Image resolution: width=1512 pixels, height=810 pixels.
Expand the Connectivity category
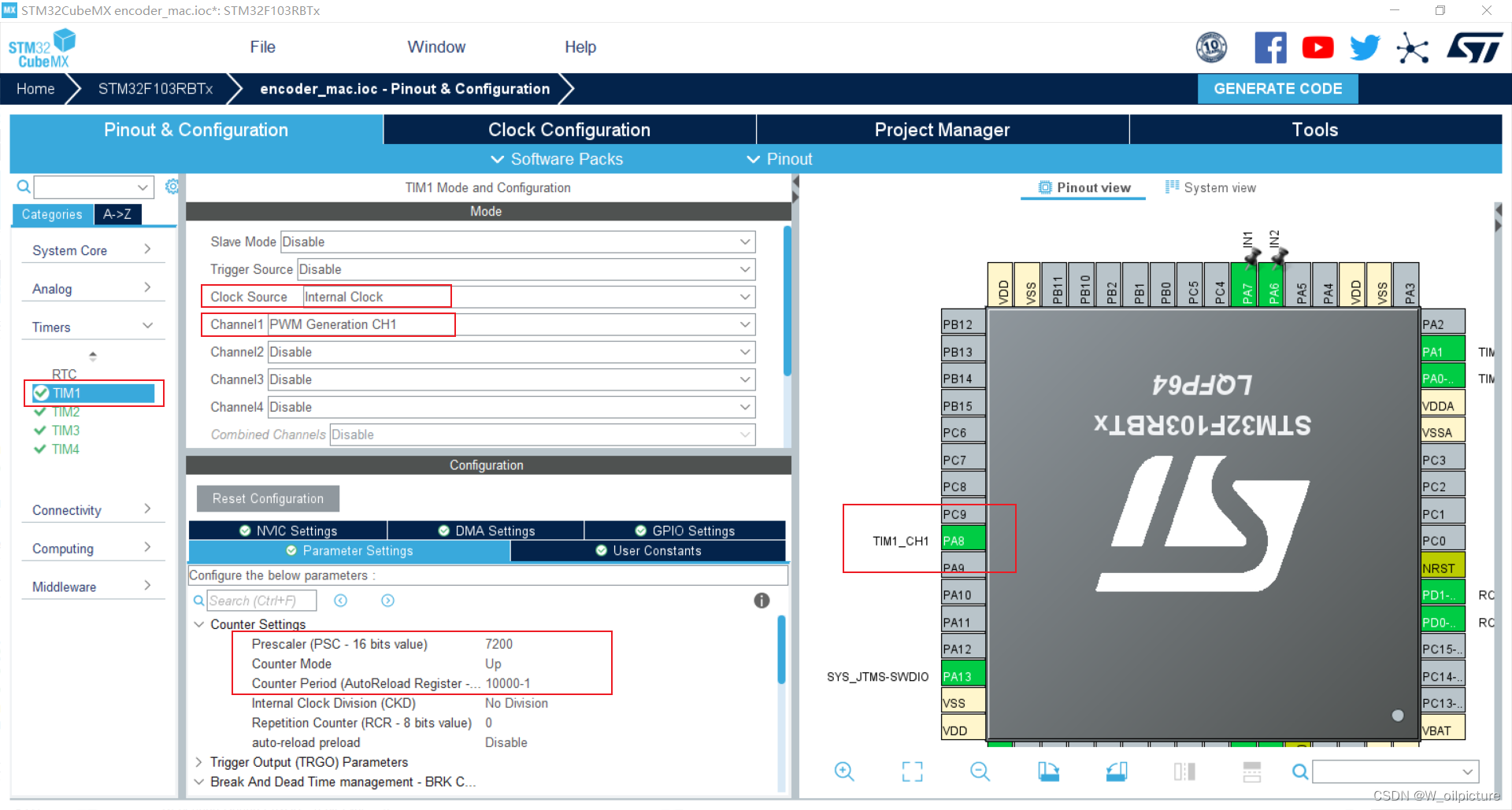point(92,510)
